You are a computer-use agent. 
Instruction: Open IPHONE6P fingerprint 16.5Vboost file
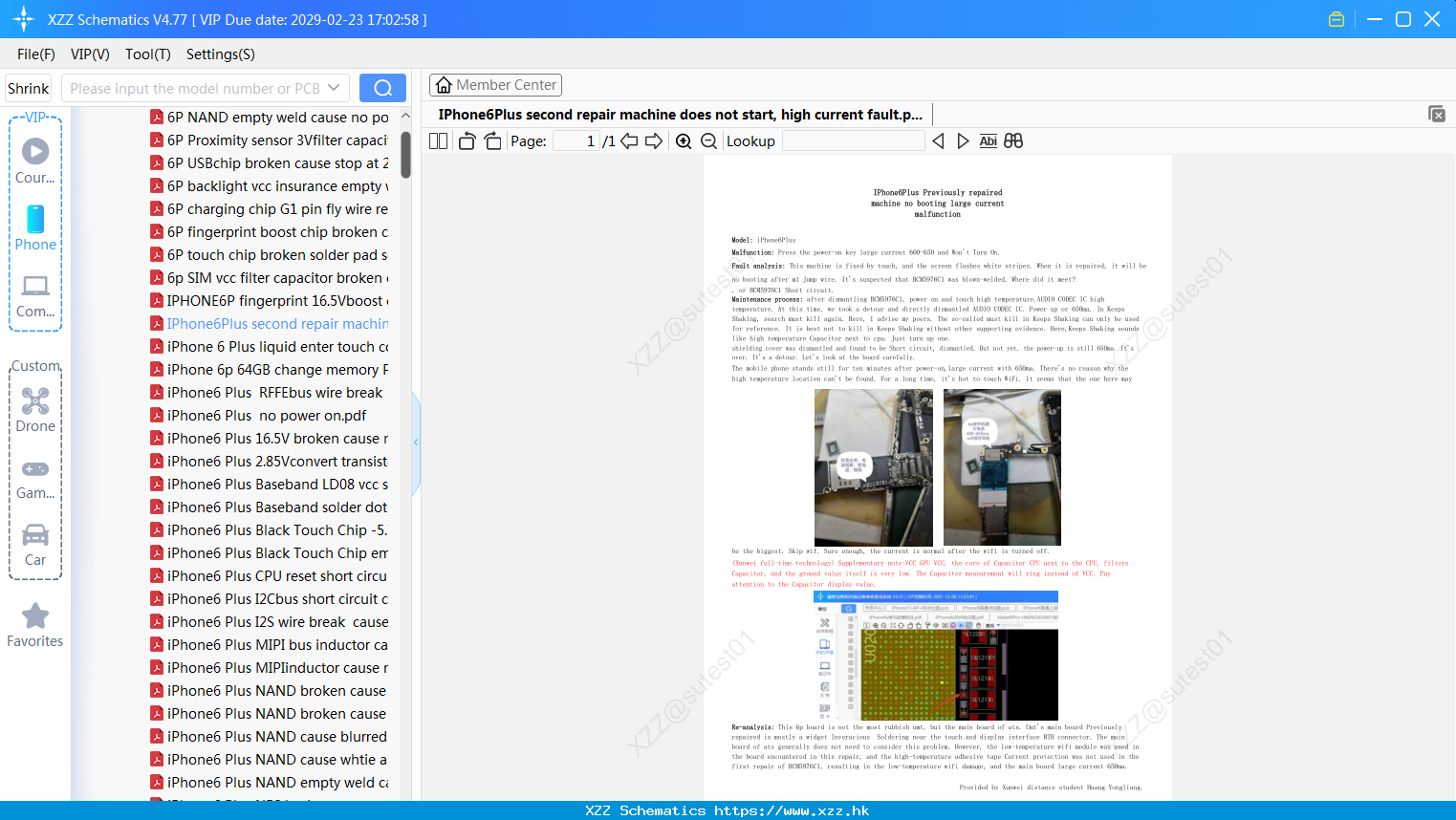coord(270,301)
